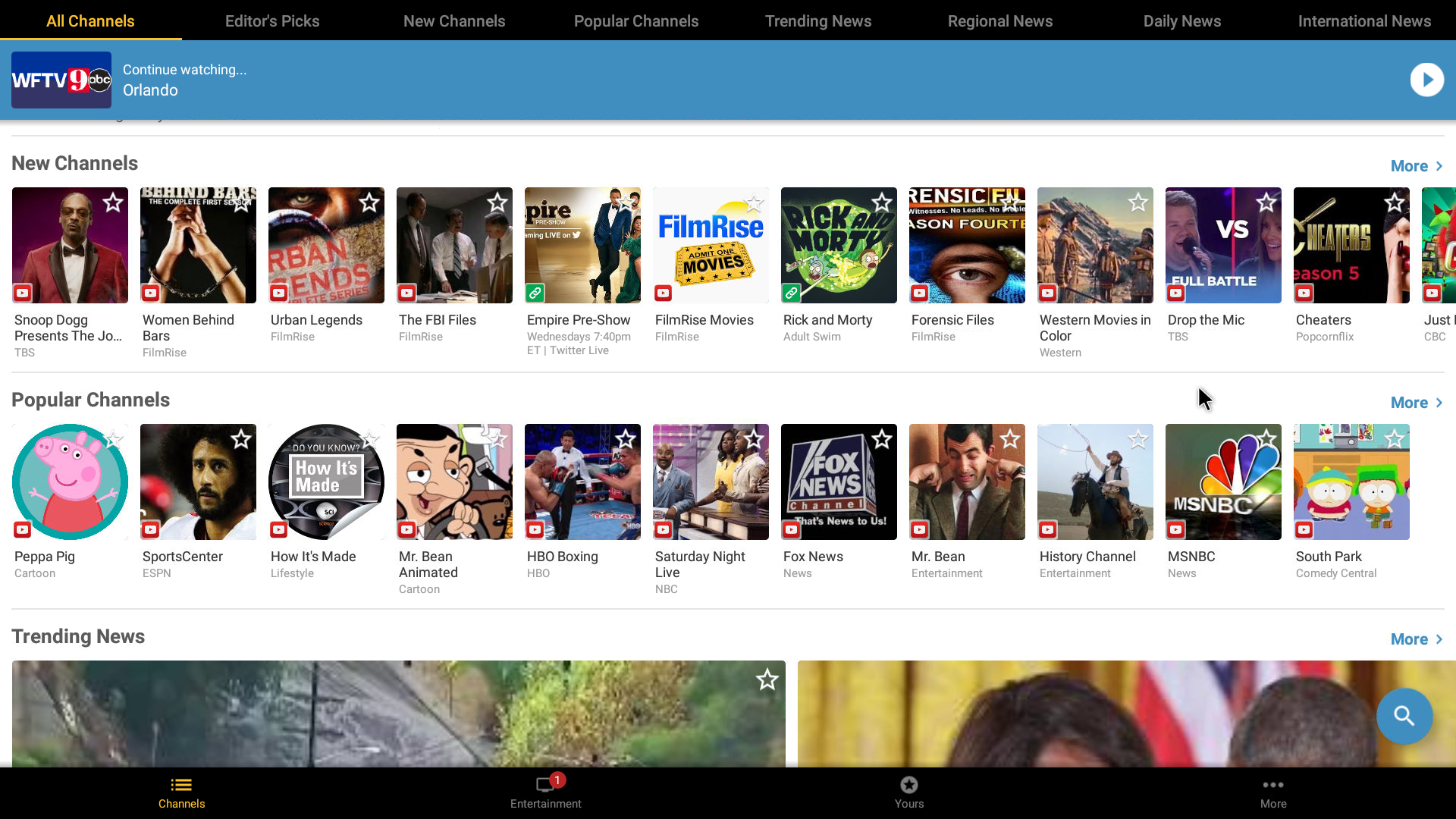Click the YouTube badge on Western Movies in Color
This screenshot has width=1456, height=819.
[1048, 293]
